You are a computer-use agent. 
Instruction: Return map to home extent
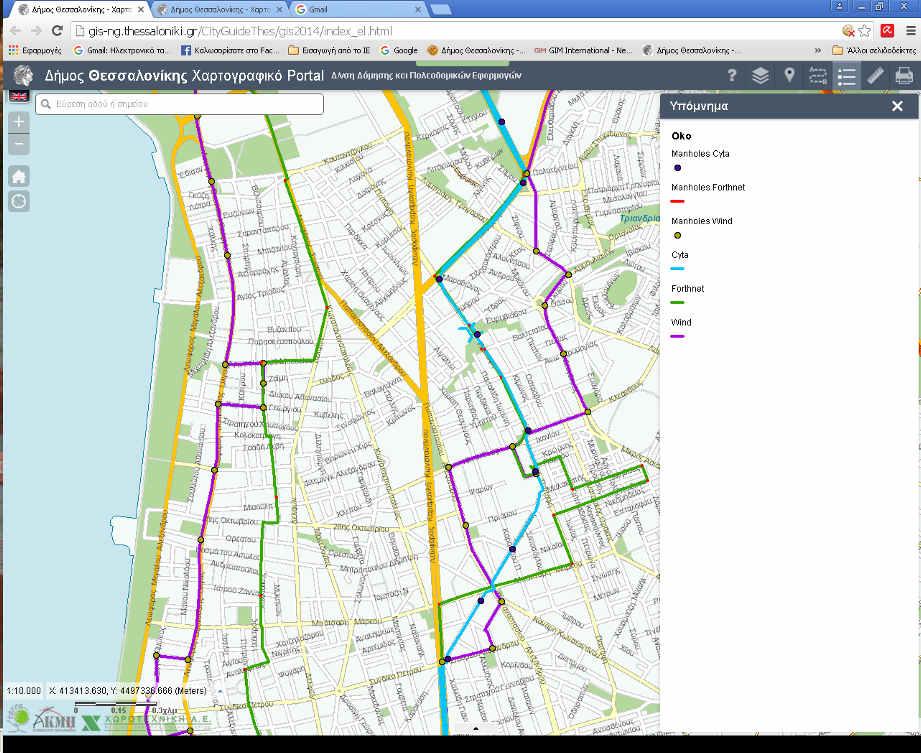coord(19,176)
